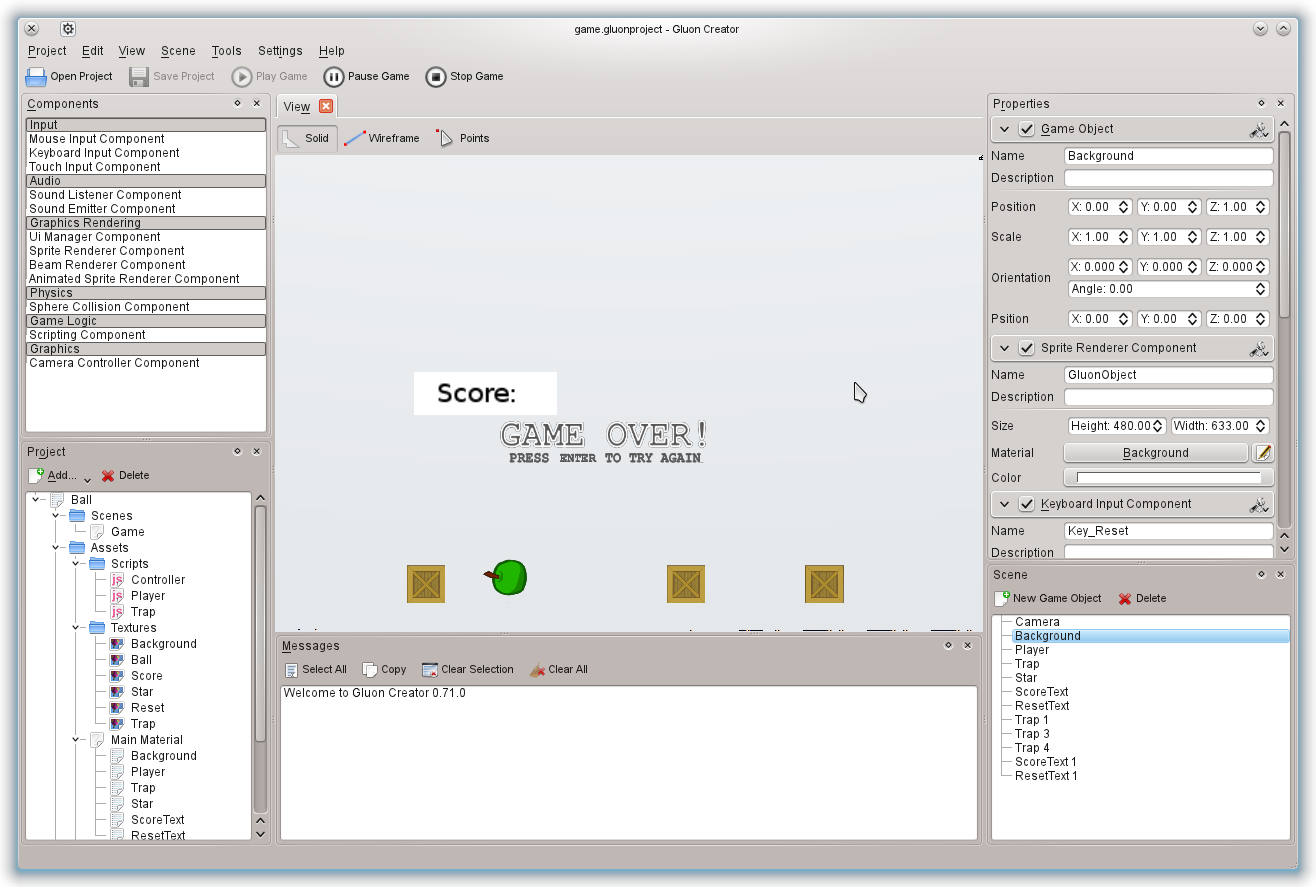This screenshot has height=887, width=1316.
Task: Click Select All in Messages panel
Action: coord(315,670)
